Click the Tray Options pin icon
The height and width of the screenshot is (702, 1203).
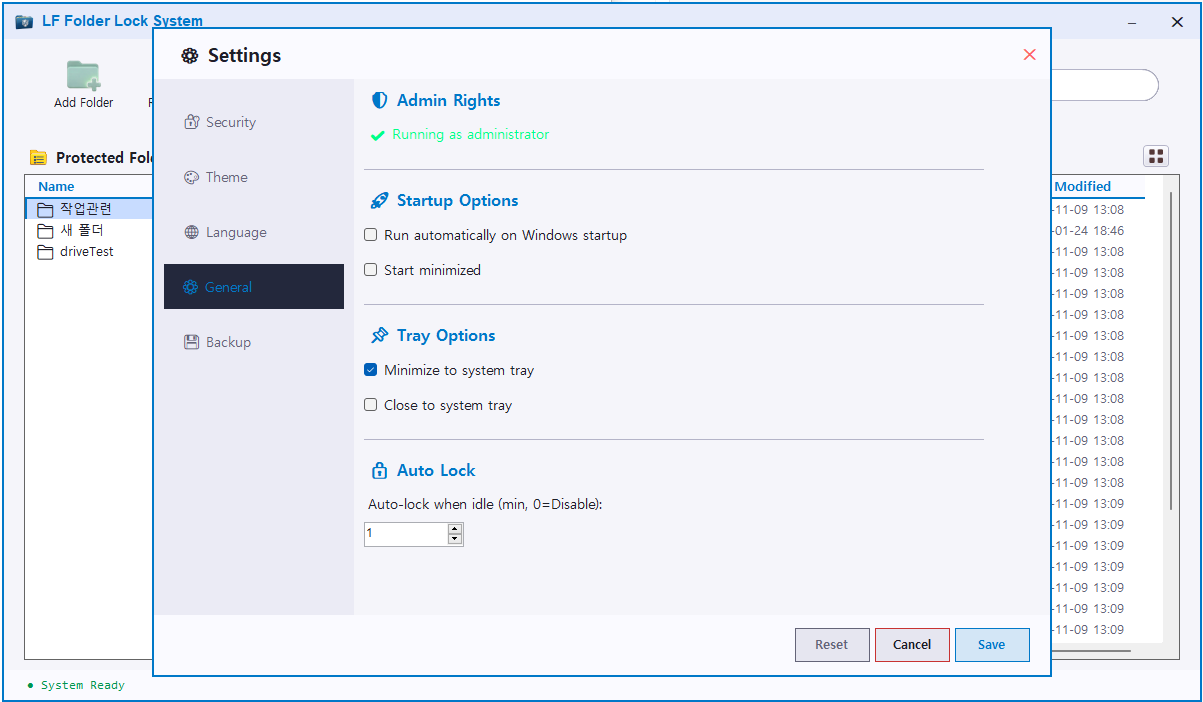point(379,335)
